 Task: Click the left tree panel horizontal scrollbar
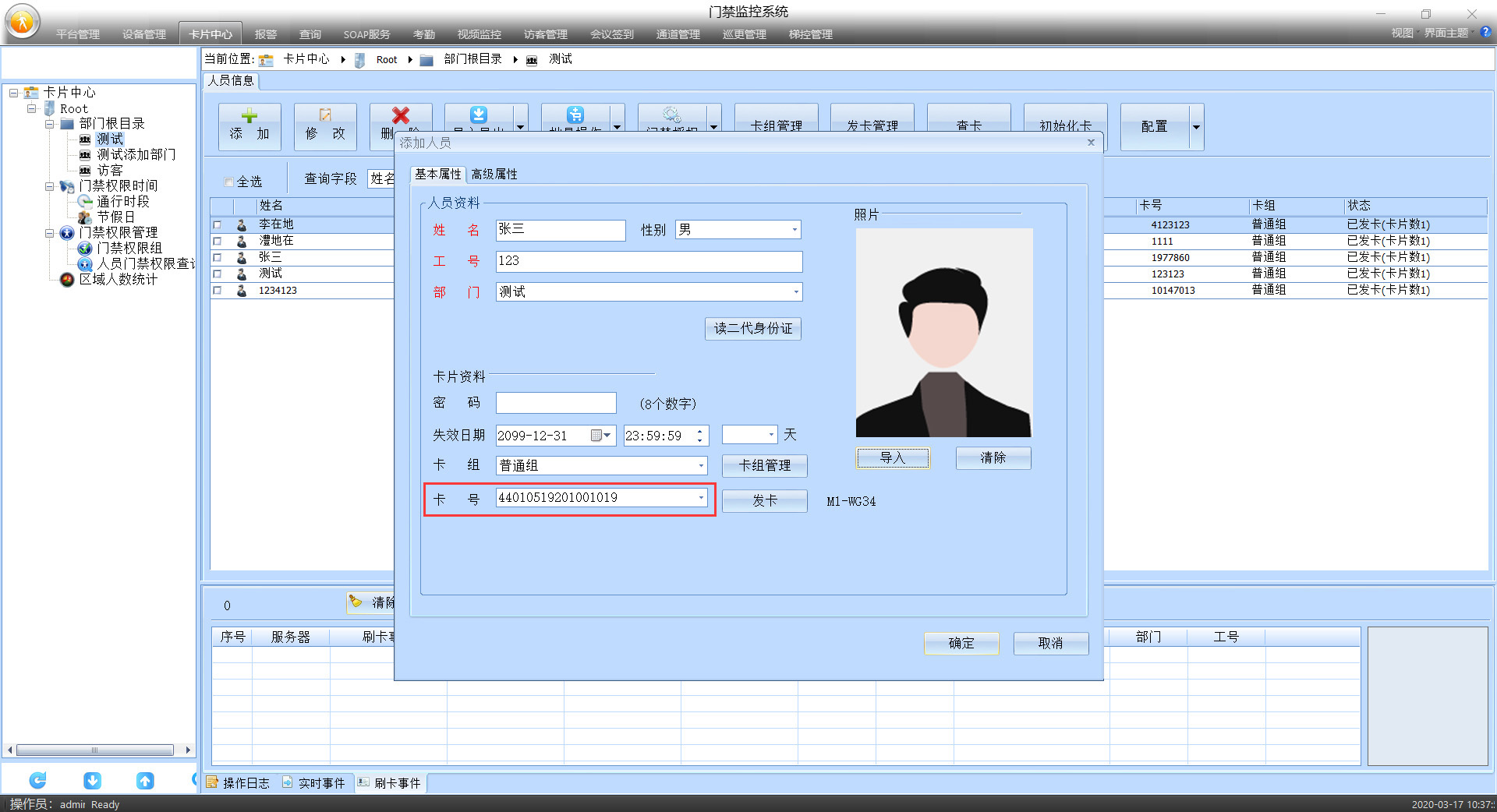click(95, 750)
